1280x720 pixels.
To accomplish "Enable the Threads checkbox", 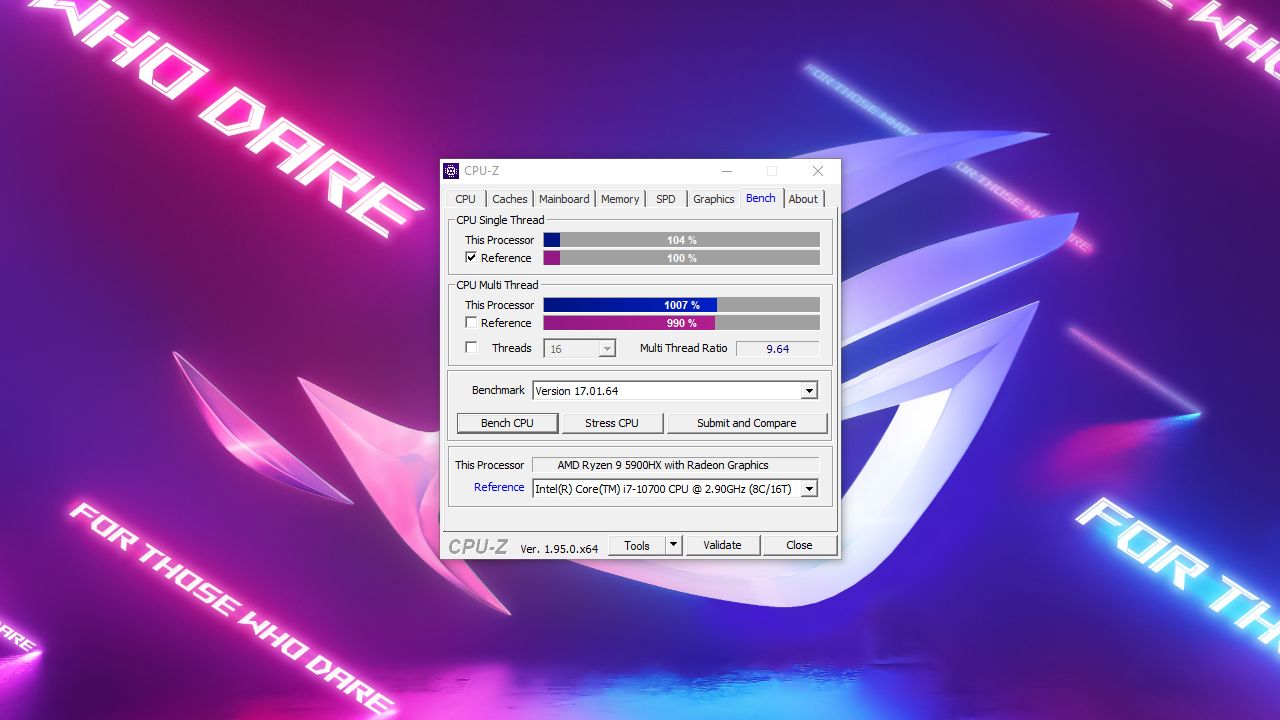I will 470,347.
